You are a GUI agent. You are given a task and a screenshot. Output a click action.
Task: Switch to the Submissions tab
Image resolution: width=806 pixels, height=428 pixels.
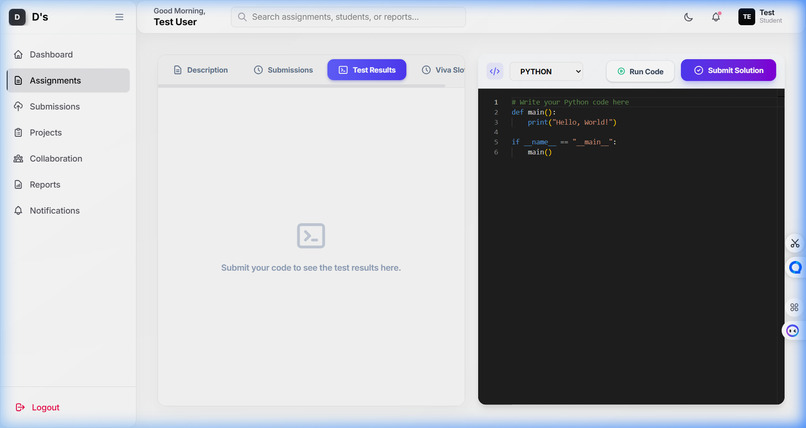[283, 70]
